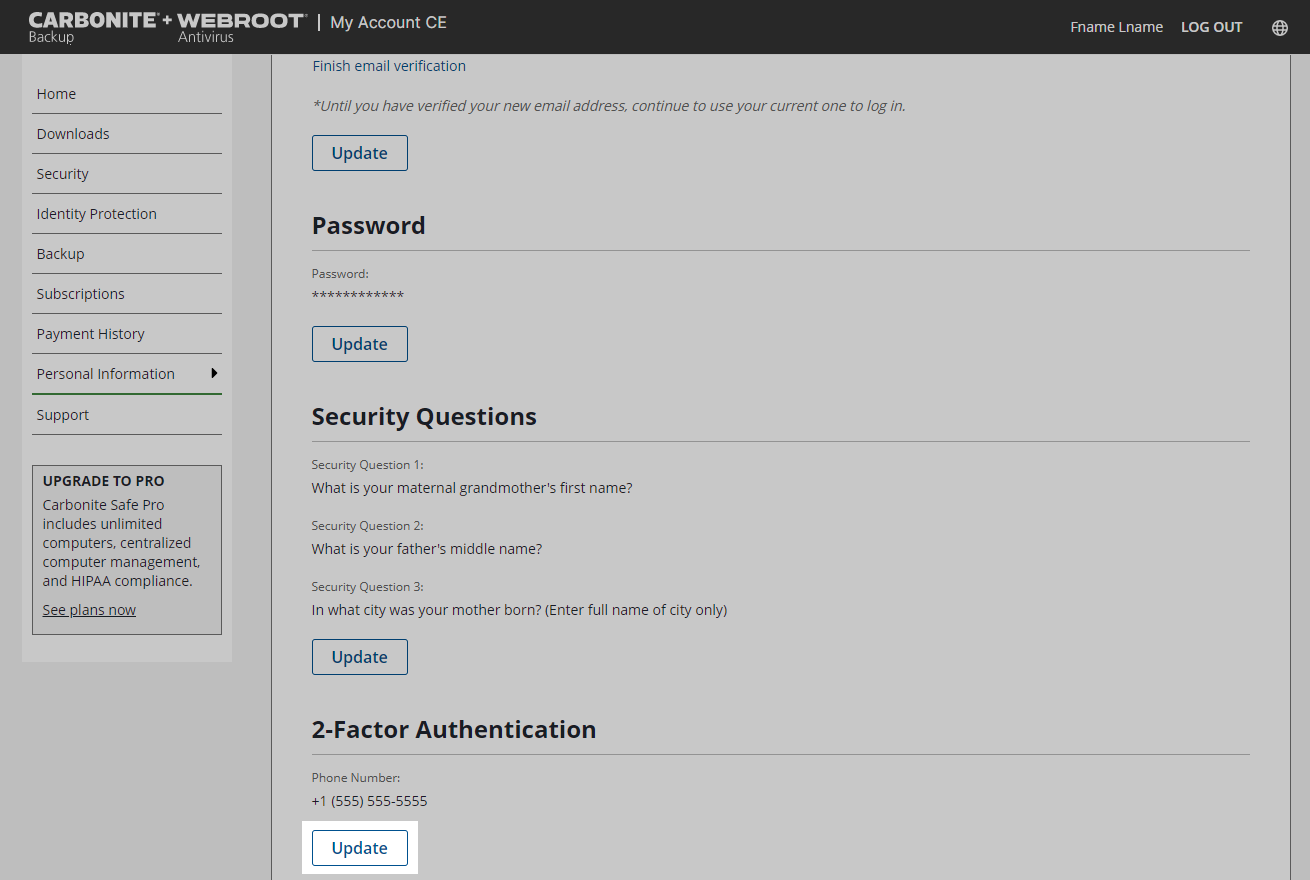Click the Finish email verification link
Viewport: 1310px width, 880px height.
click(389, 66)
